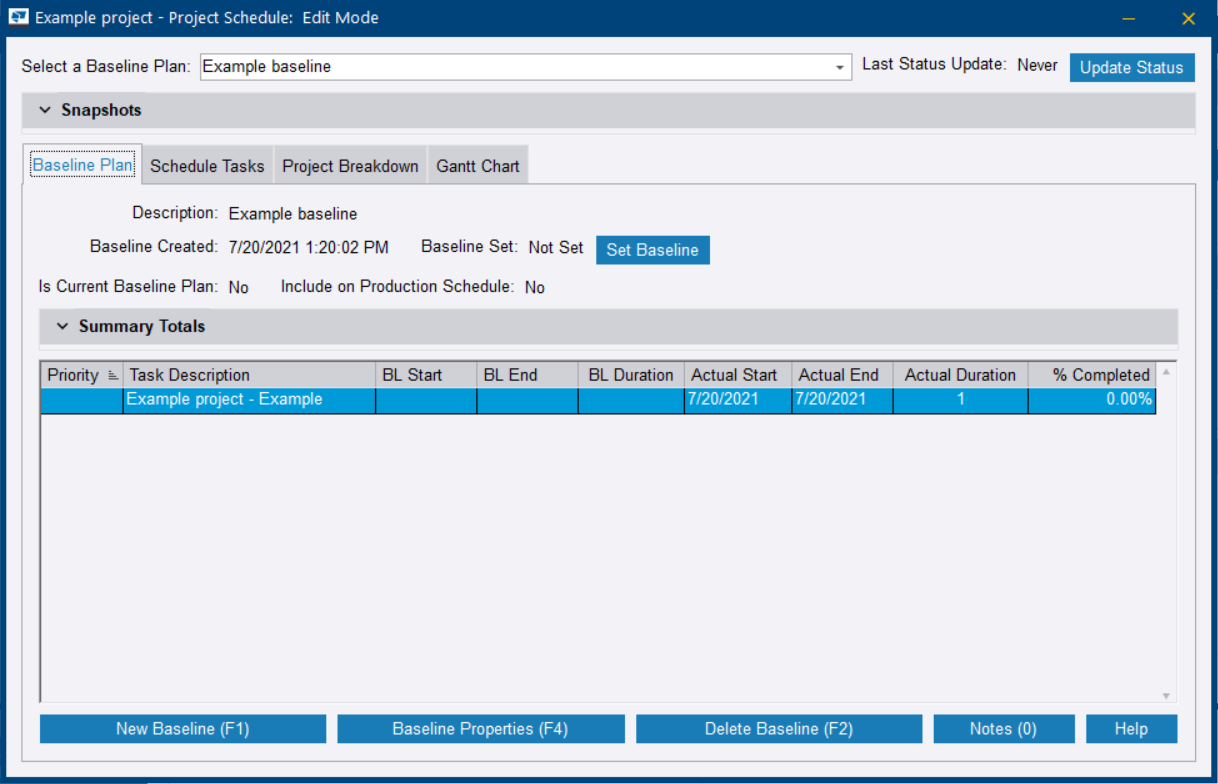
Task: Click the scrollbar up arrow
Action: point(1164,373)
